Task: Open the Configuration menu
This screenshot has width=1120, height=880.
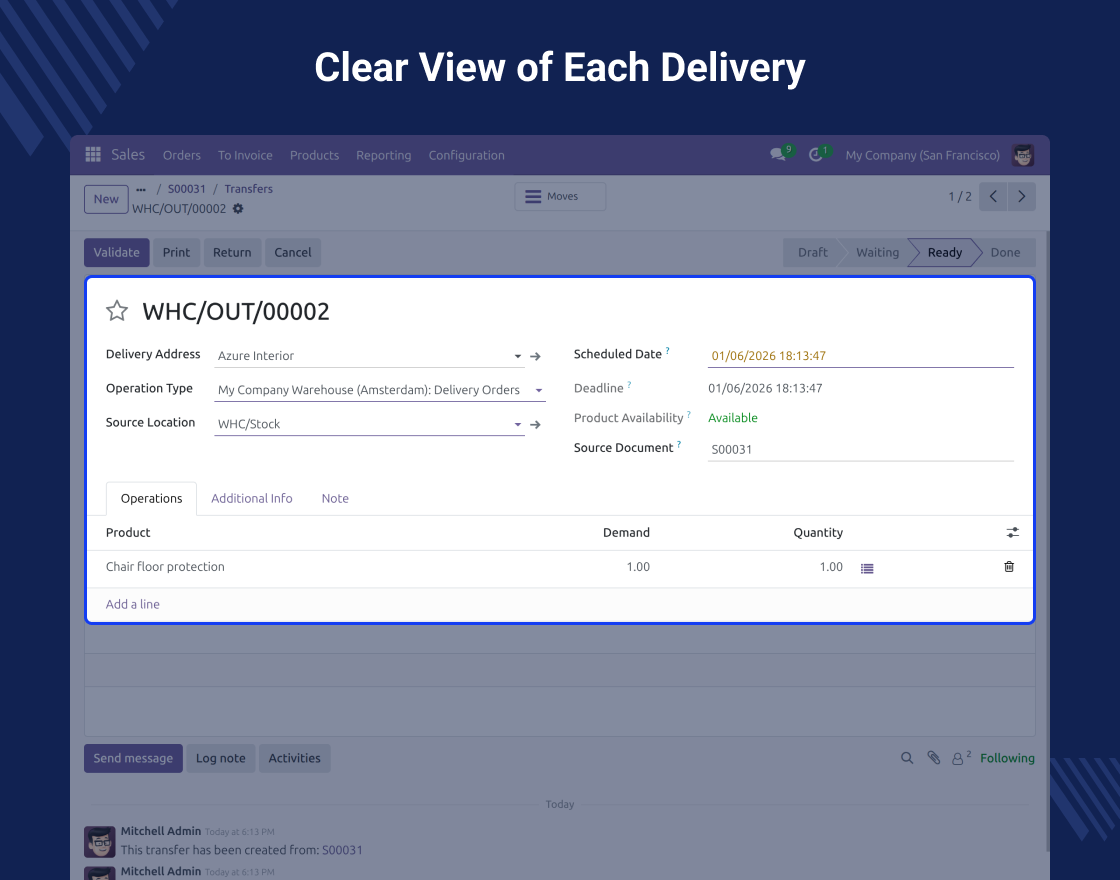Action: tap(466, 155)
